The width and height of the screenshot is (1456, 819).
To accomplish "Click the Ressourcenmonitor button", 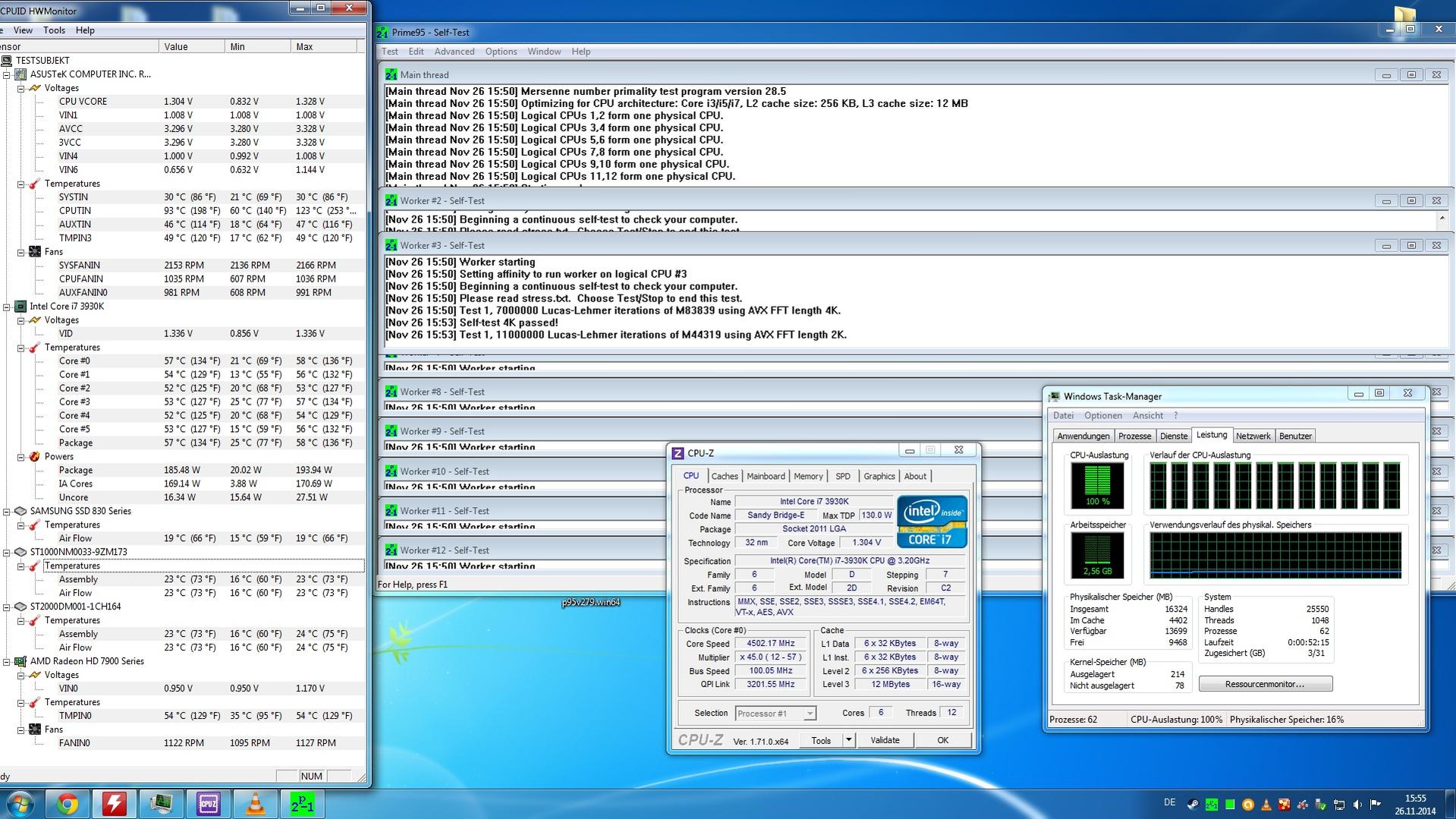I will click(x=1265, y=684).
